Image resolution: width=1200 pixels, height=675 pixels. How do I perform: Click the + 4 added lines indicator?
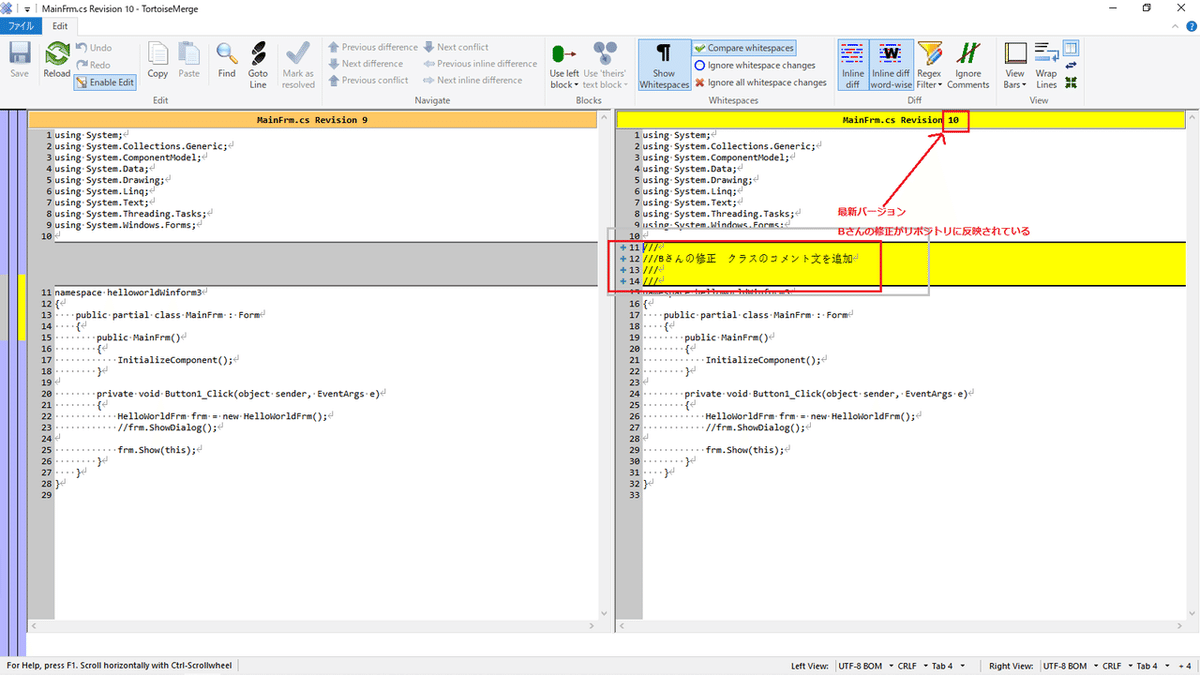(1186, 665)
